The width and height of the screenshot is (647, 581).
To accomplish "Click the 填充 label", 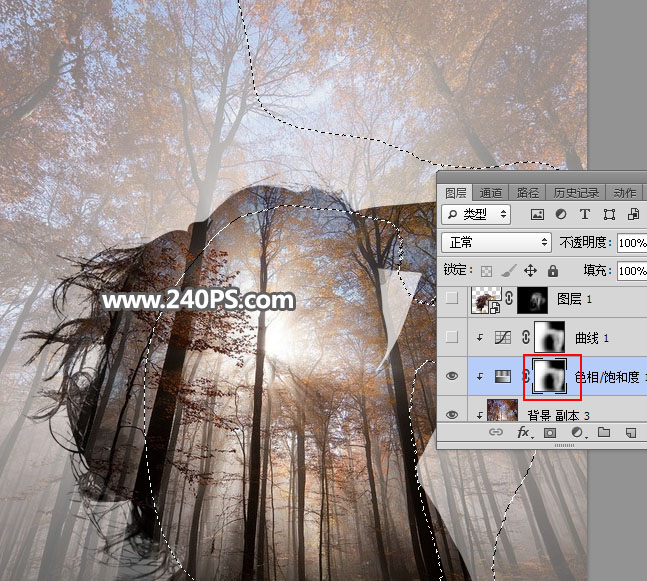I will (x=597, y=270).
